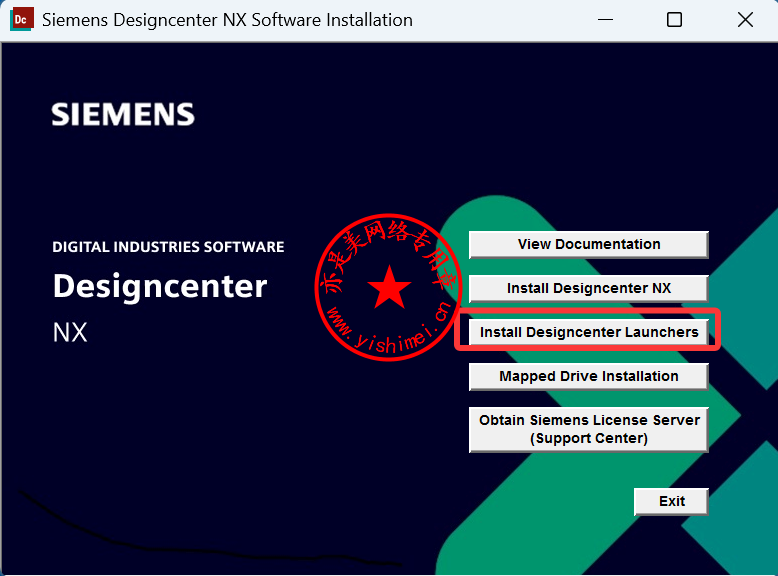Open View Documentation
Viewport: 778px width, 576px height.
point(588,244)
